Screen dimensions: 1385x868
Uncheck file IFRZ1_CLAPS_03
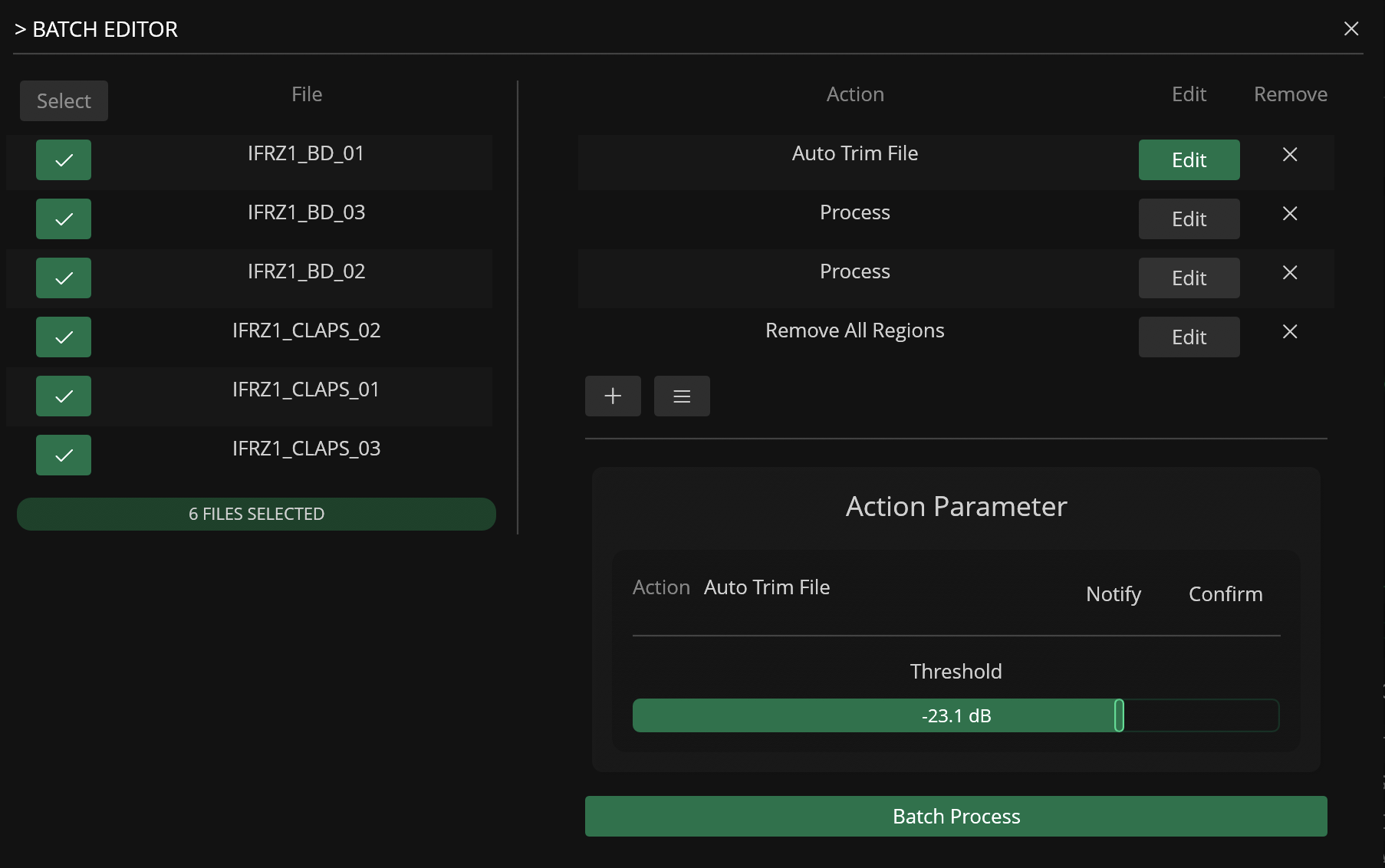pos(64,455)
